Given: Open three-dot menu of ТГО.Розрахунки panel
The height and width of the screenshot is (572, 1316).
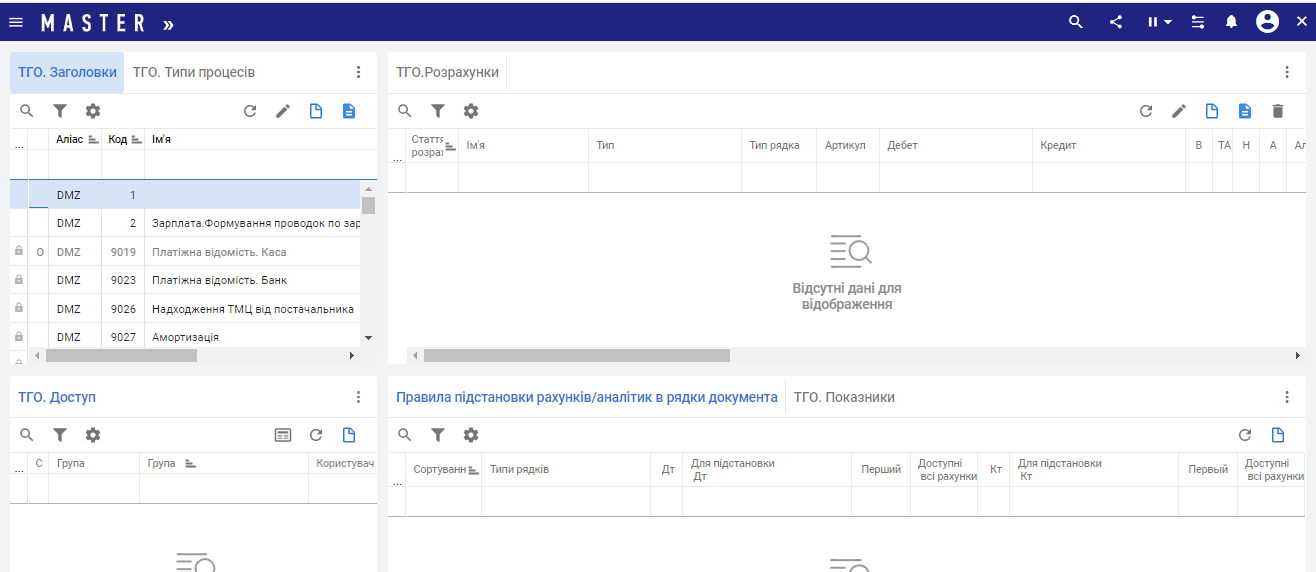Looking at the screenshot, I should pos(1287,72).
